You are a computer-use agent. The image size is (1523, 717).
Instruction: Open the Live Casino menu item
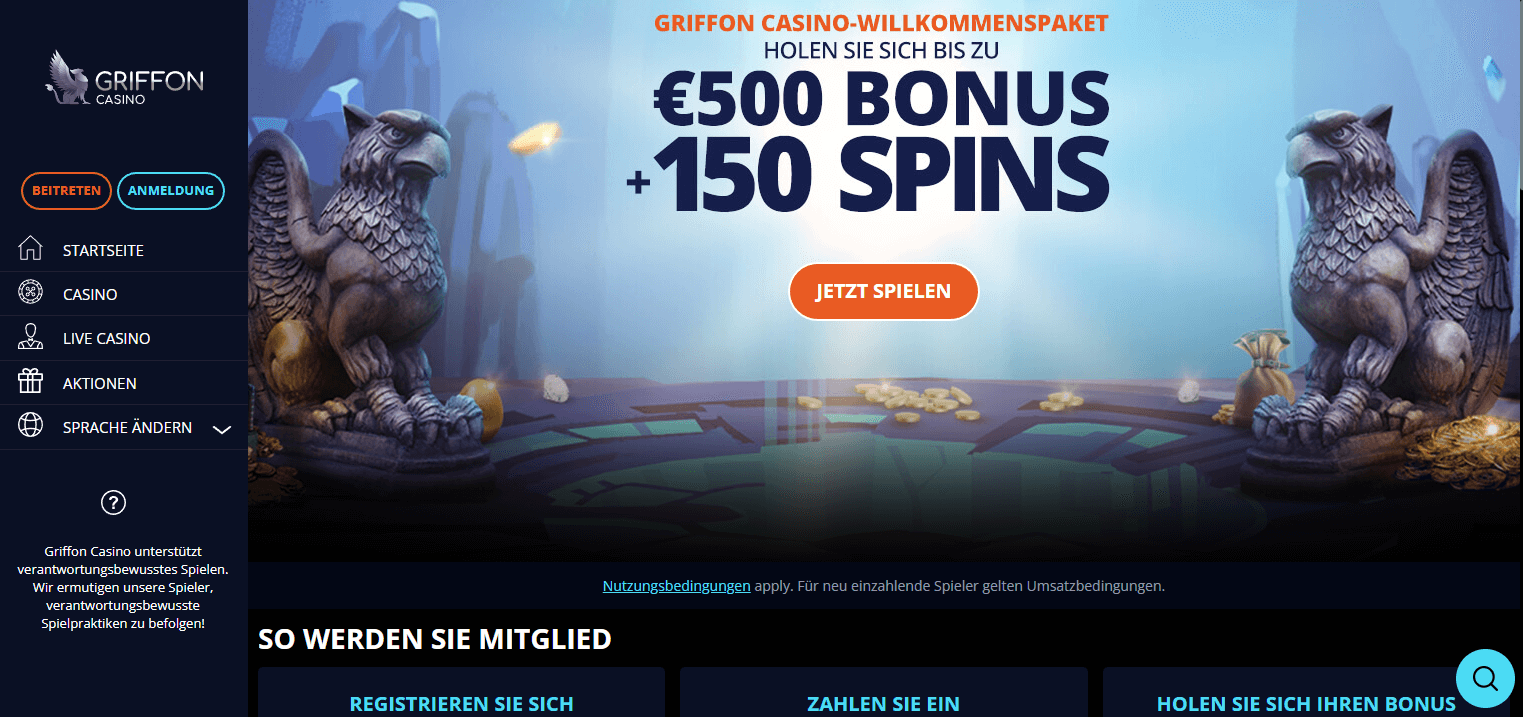(x=124, y=338)
